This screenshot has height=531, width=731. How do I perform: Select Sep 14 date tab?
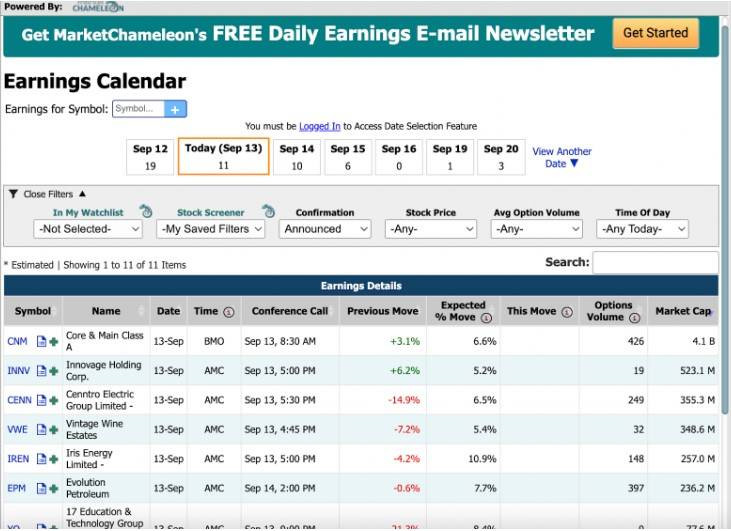pos(297,157)
